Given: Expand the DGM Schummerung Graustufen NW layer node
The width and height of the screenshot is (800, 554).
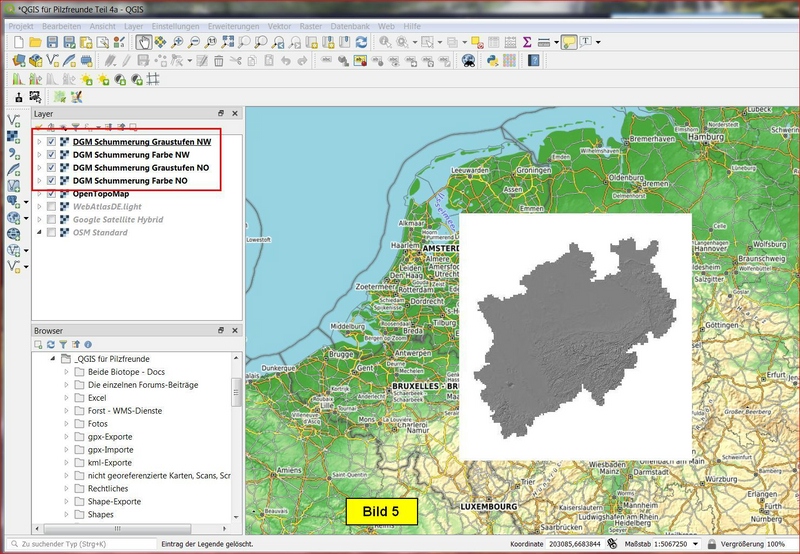Looking at the screenshot, I should (x=39, y=142).
